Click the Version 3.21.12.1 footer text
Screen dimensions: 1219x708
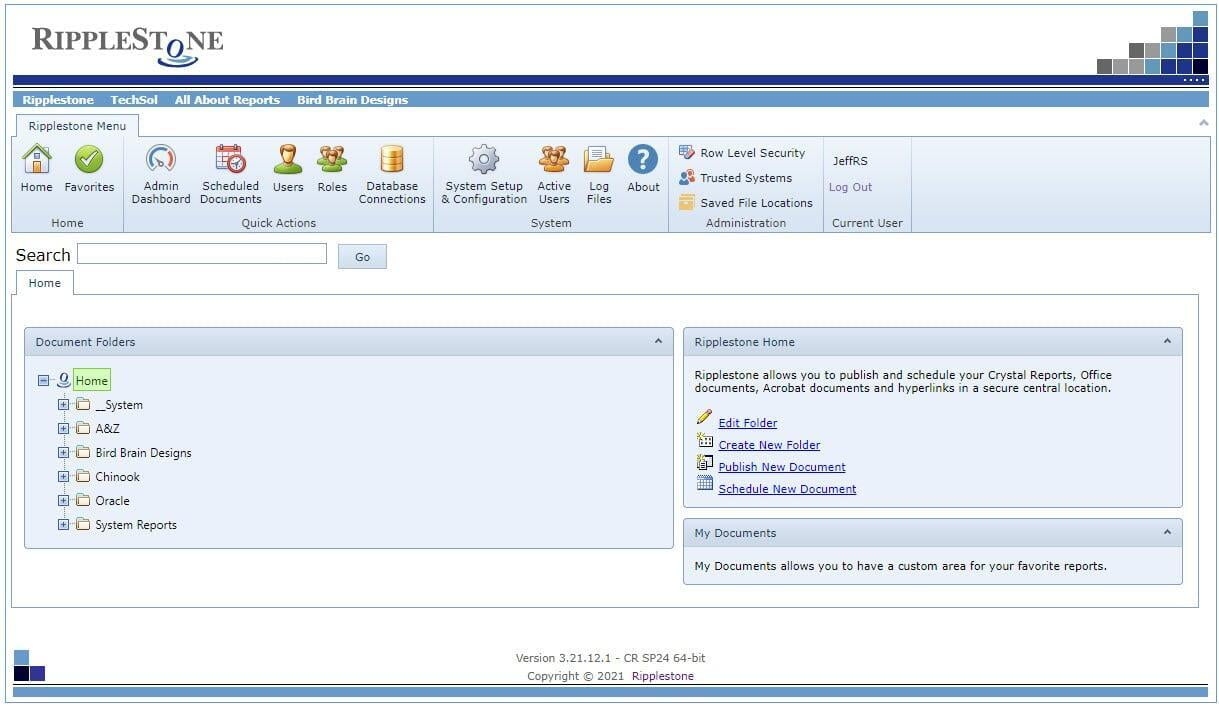click(610, 658)
